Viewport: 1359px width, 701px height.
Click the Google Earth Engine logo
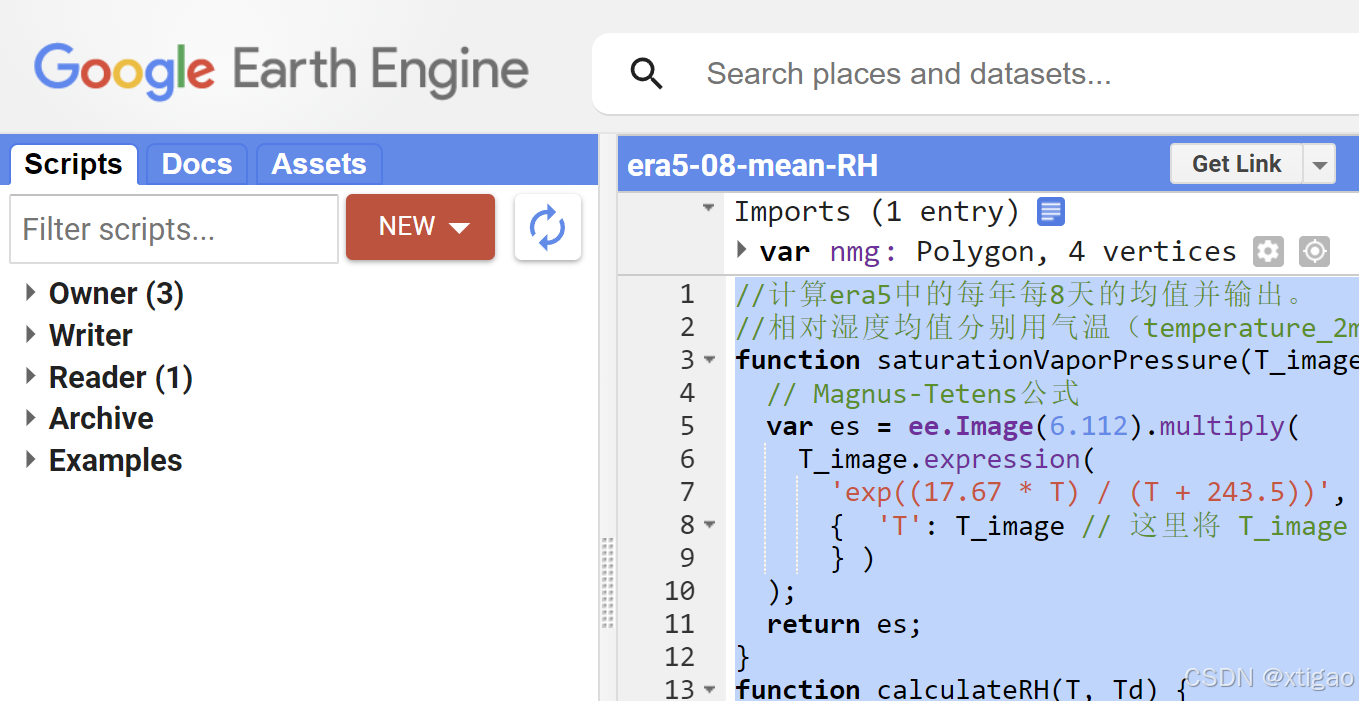click(281, 71)
